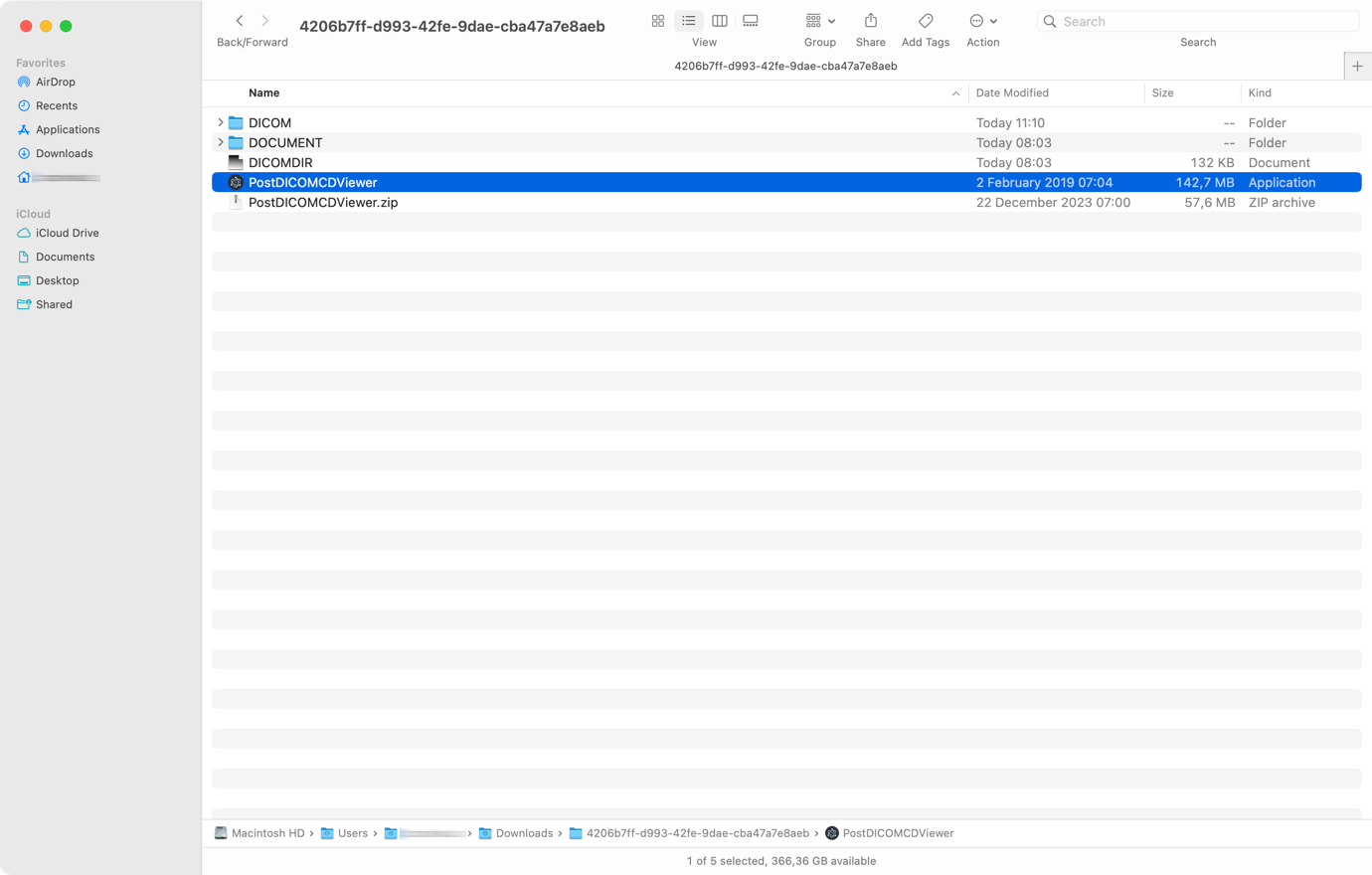Image resolution: width=1372 pixels, height=875 pixels.
Task: Open the Downloads sidebar item
Action: point(64,153)
